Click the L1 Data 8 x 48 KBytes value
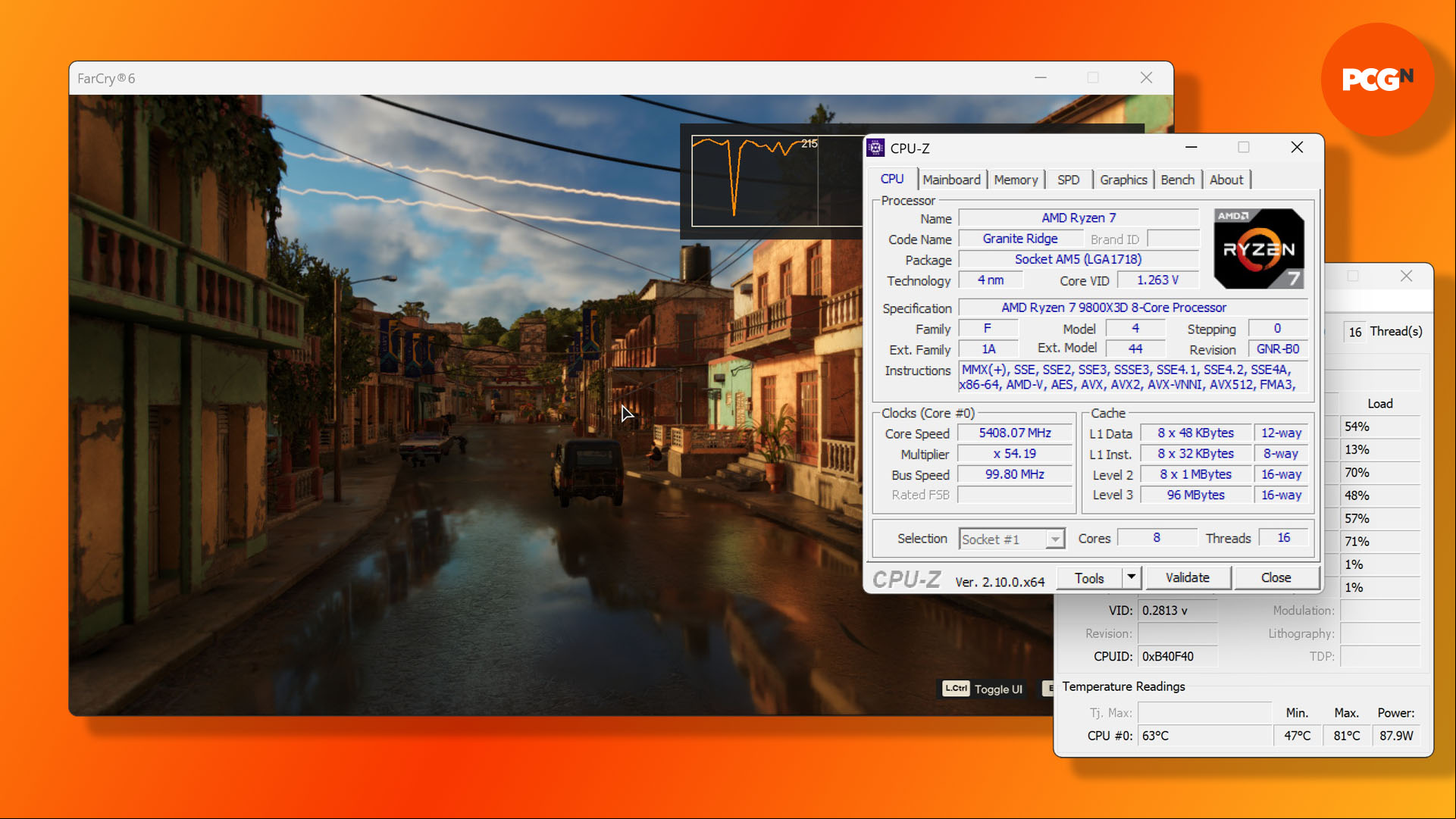The height and width of the screenshot is (819, 1456). coord(1195,433)
